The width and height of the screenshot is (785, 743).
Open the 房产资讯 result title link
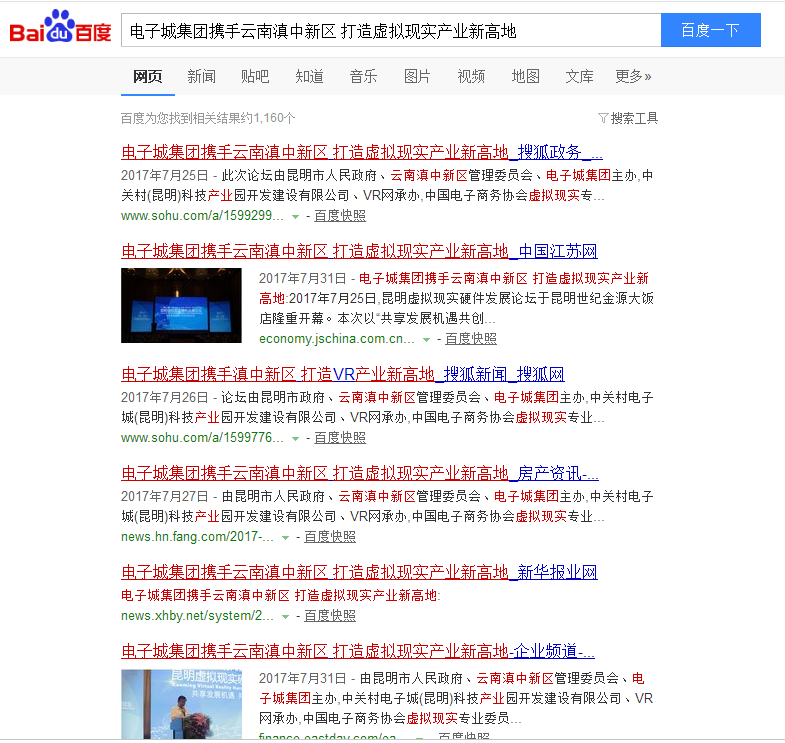[360, 473]
